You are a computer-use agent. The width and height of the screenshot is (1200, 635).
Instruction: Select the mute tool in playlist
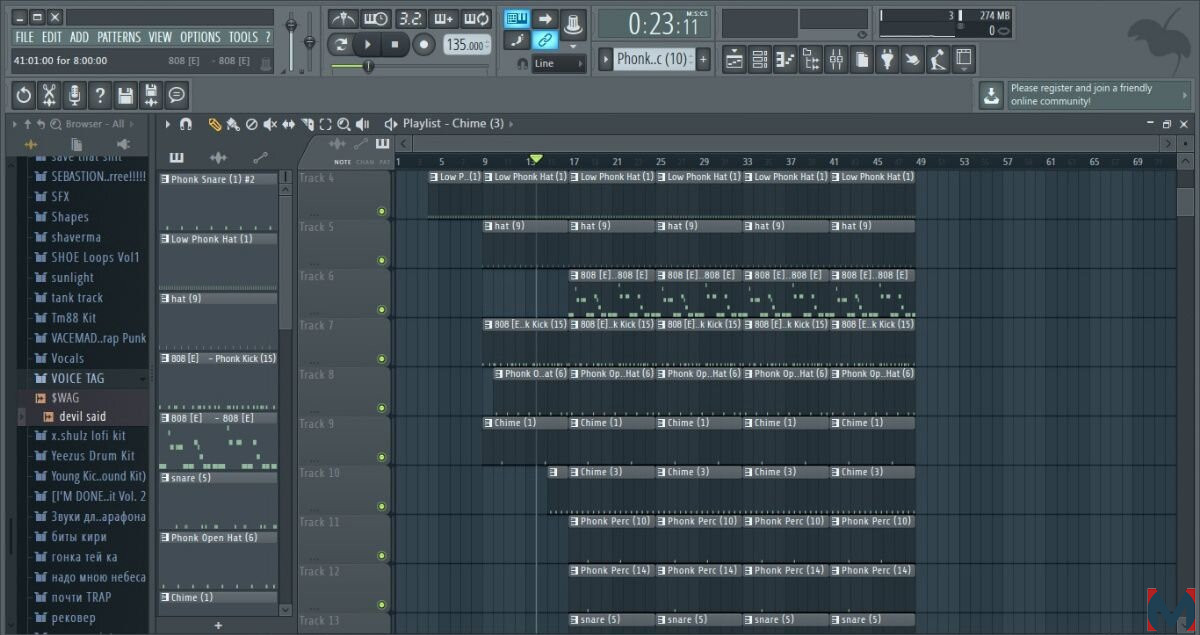click(270, 124)
